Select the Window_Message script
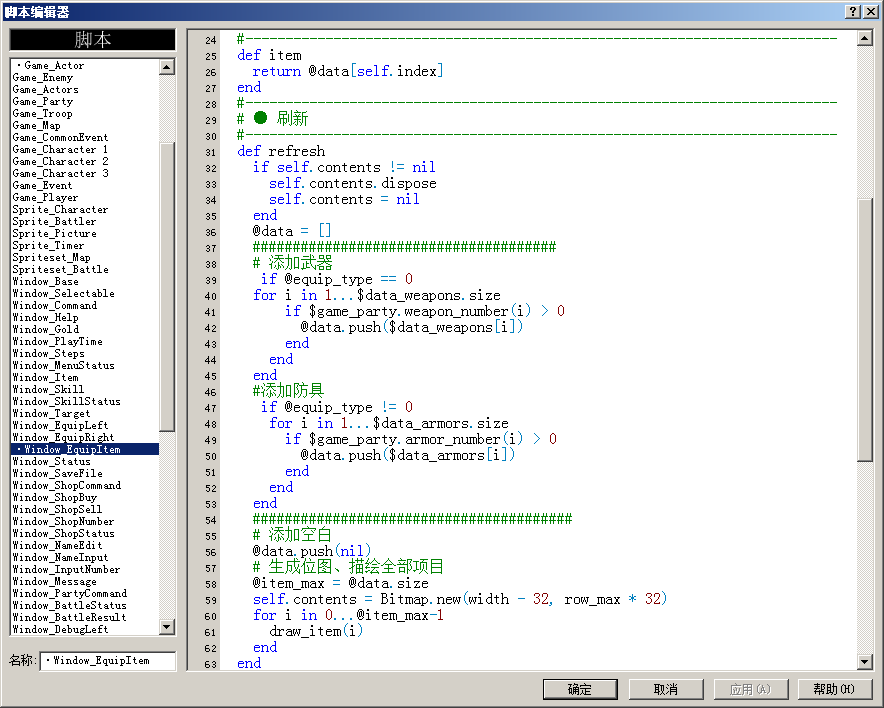Image resolution: width=884 pixels, height=708 pixels. pos(85,582)
